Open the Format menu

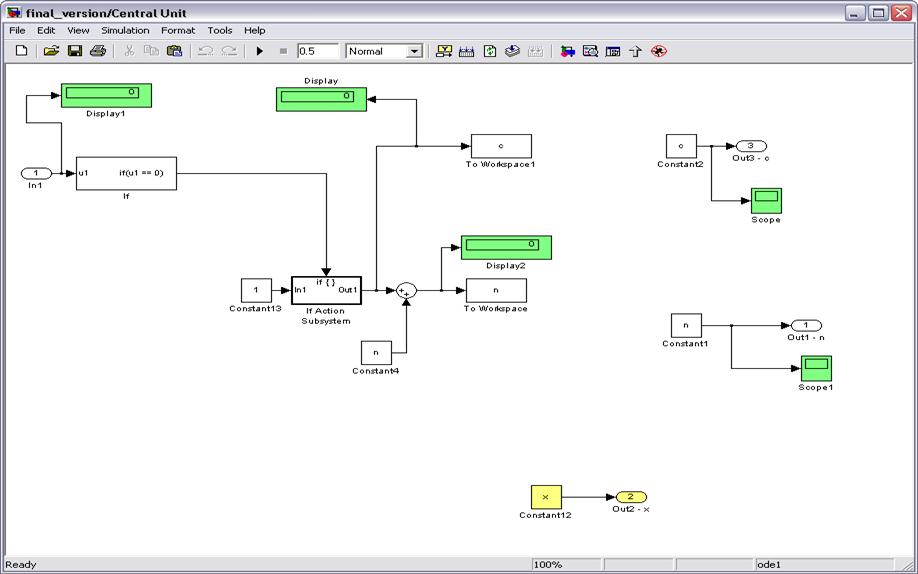(178, 30)
